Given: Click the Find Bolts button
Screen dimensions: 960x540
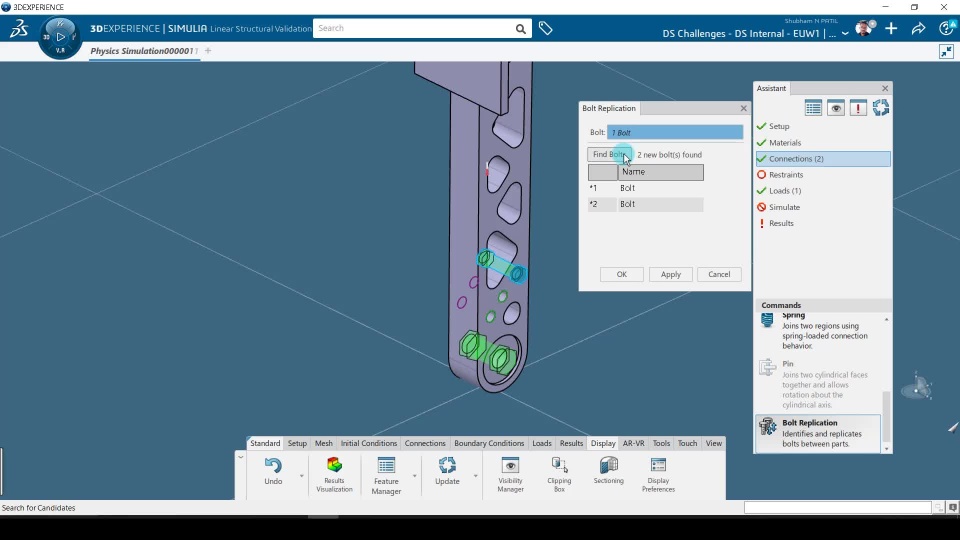Looking at the screenshot, I should (x=609, y=154).
